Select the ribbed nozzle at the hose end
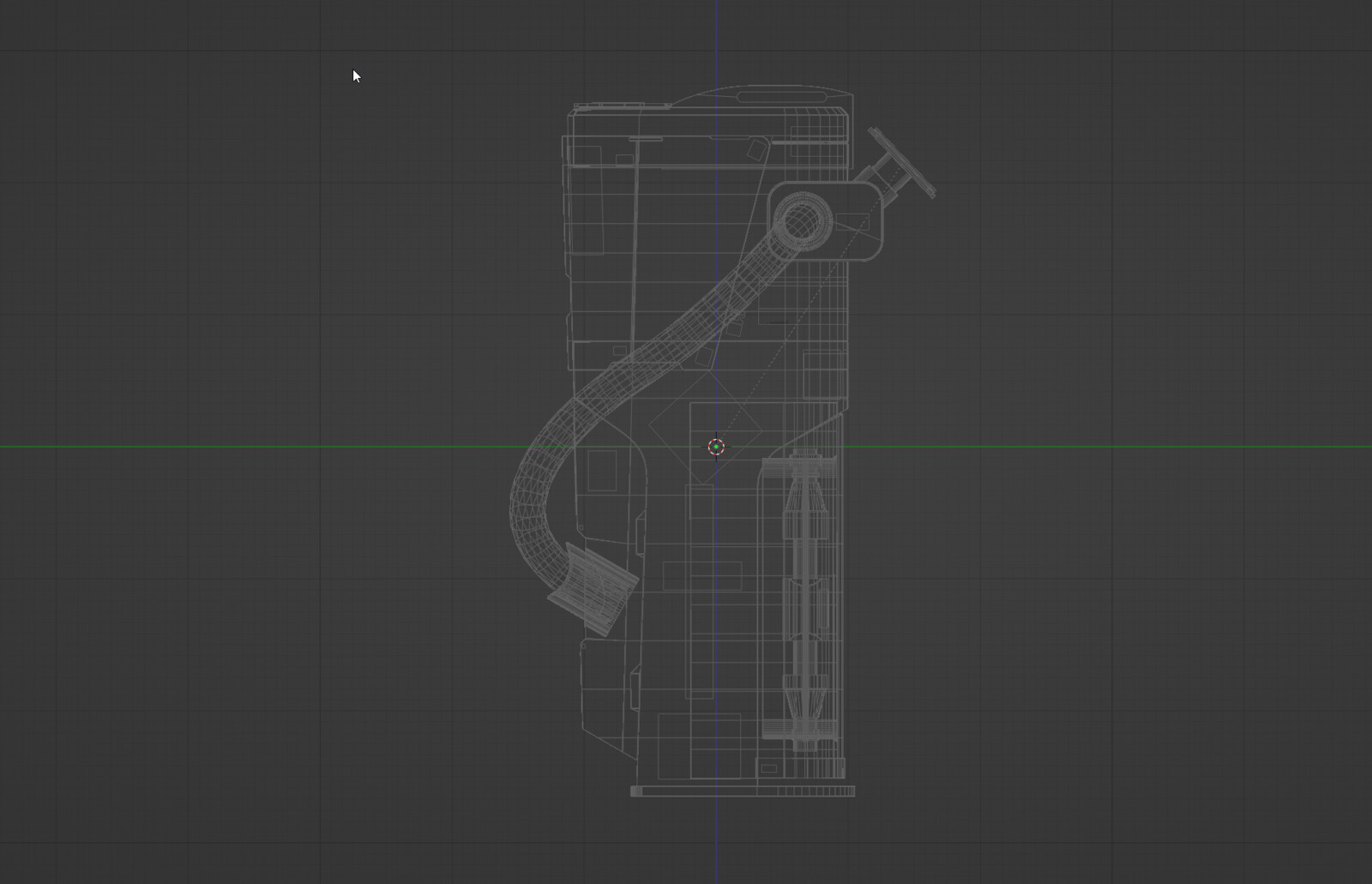This screenshot has width=1372, height=884. coord(593,588)
